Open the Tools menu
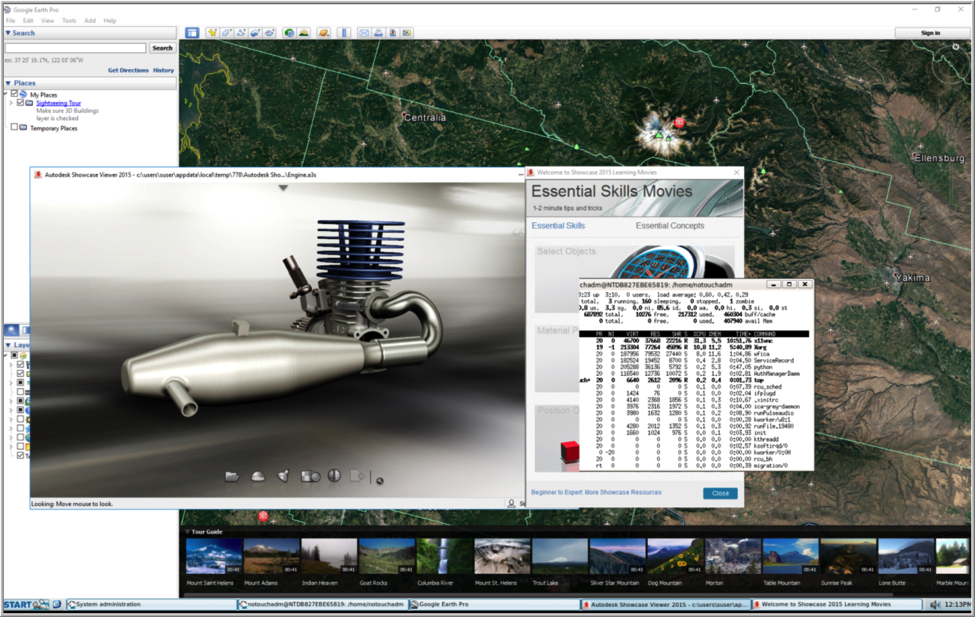Image resolution: width=975 pixels, height=617 pixels. [x=69, y=21]
